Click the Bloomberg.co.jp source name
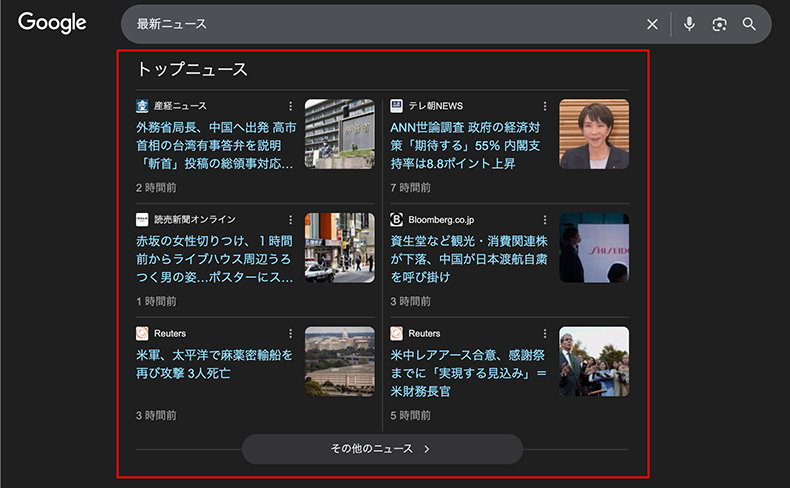The width and height of the screenshot is (790, 488). 441,220
